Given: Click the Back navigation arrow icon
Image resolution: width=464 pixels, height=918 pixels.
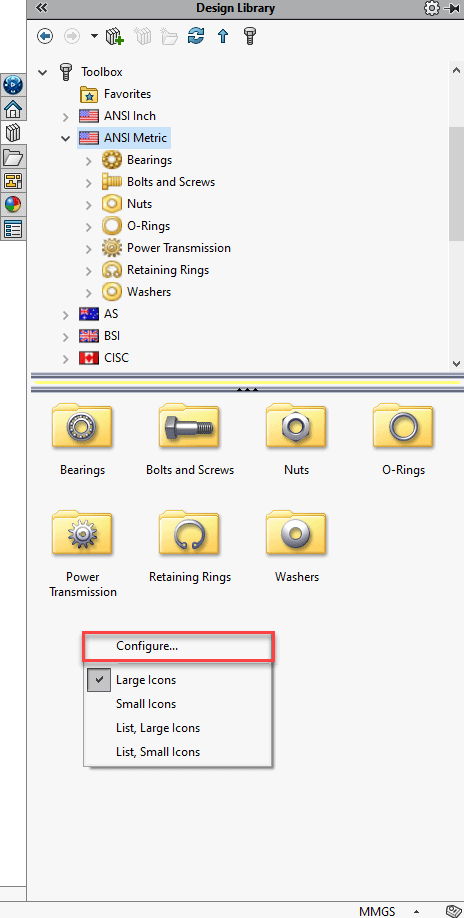Looking at the screenshot, I should point(44,36).
